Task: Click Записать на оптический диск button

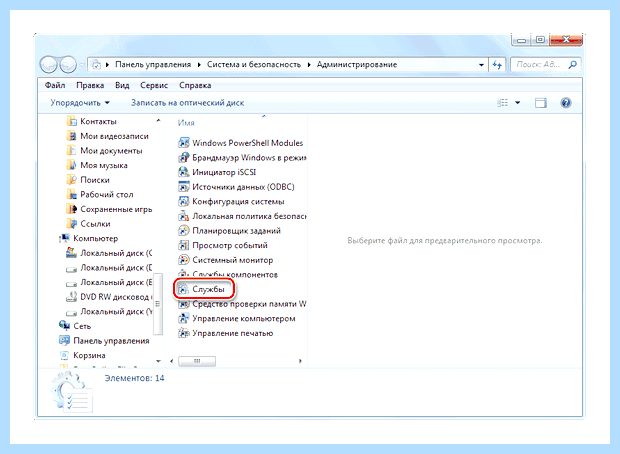Action: click(x=187, y=103)
